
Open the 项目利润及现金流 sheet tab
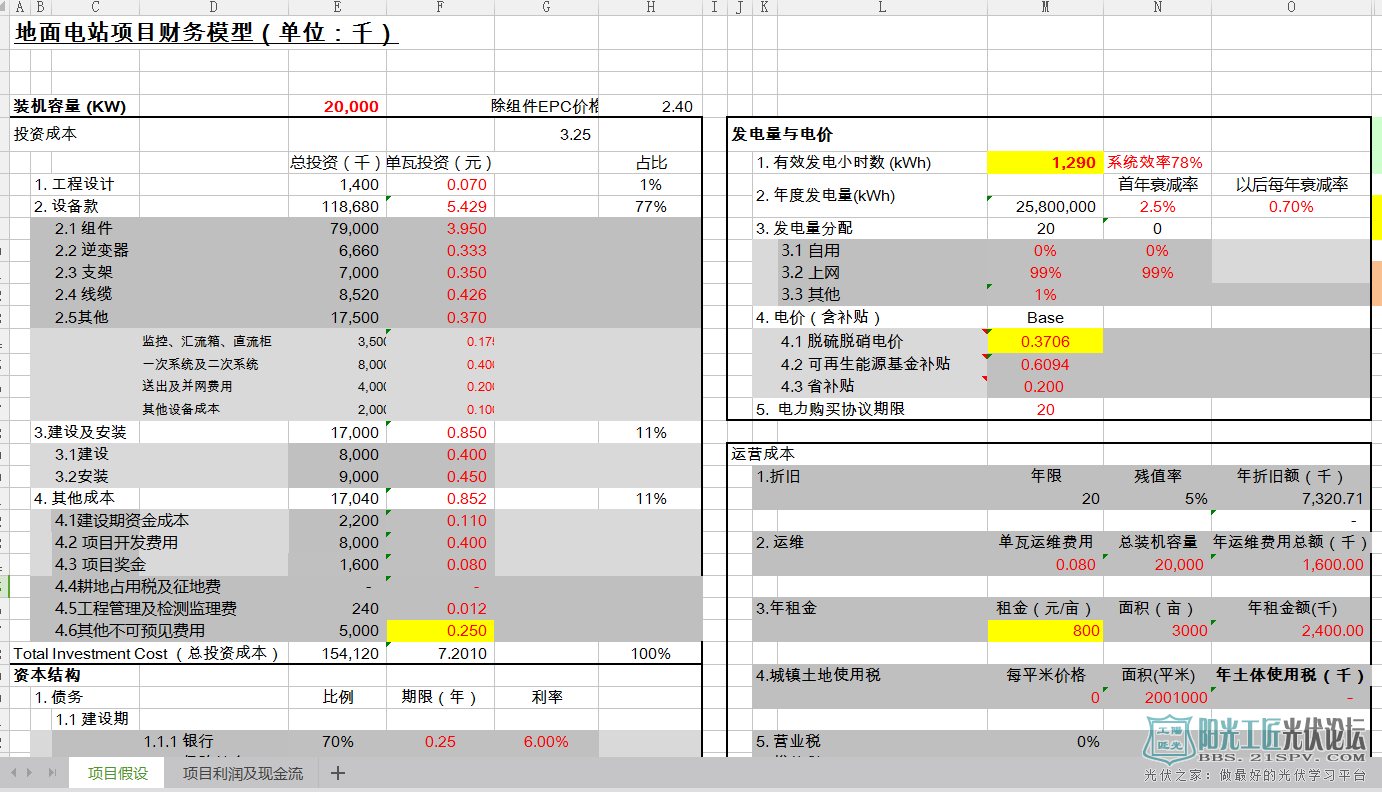tap(243, 773)
